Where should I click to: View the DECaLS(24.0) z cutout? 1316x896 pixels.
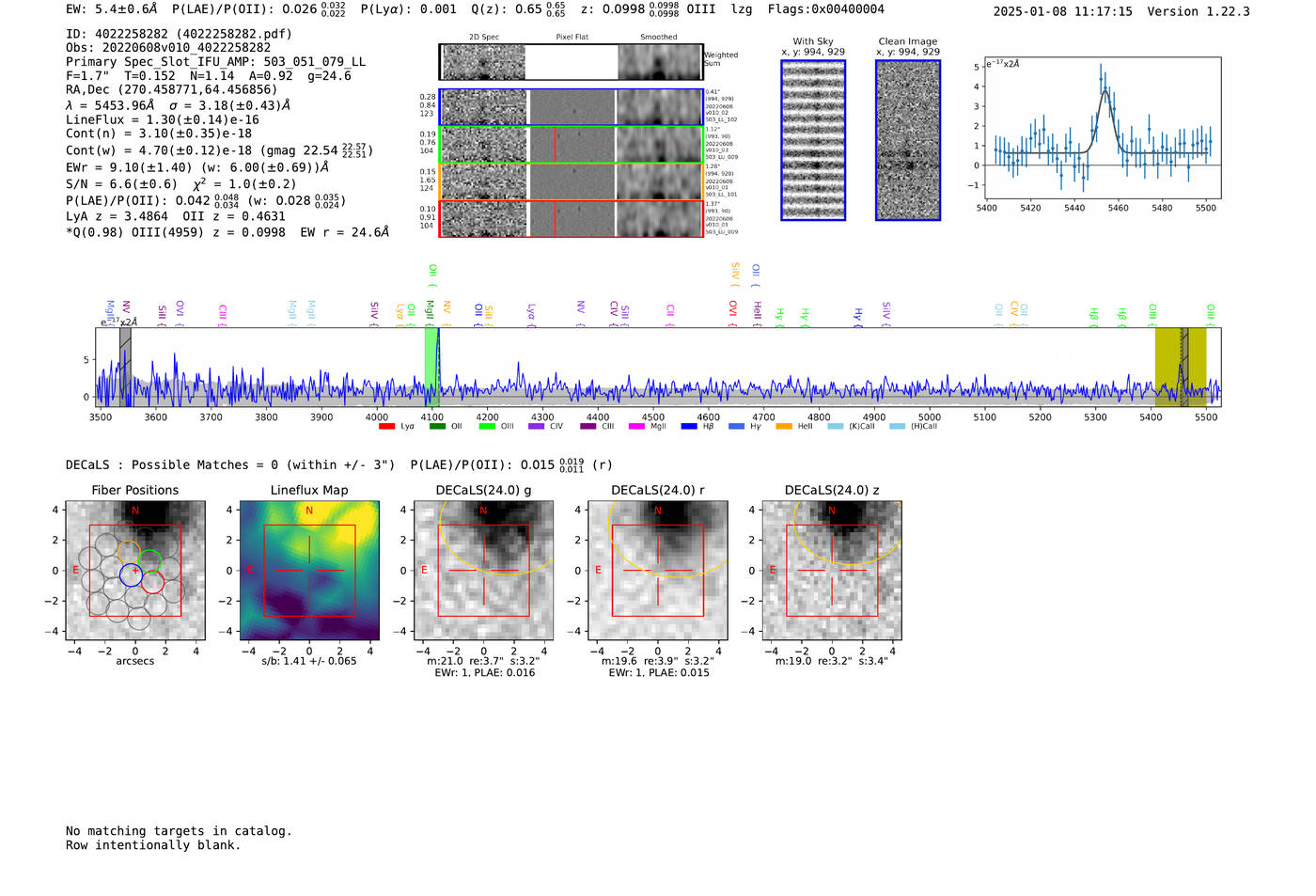[832, 571]
